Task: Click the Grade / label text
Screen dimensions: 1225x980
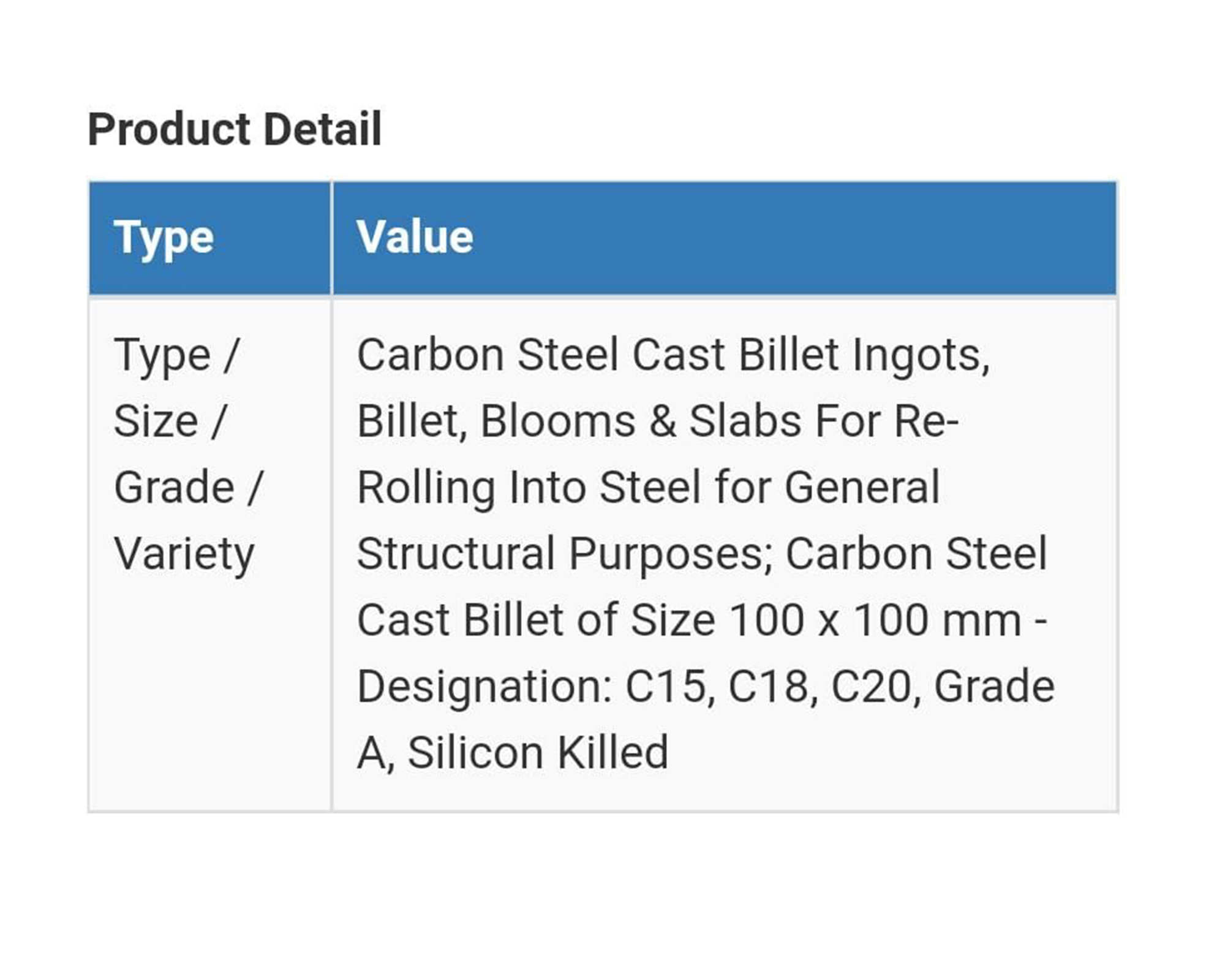Action: click(189, 488)
